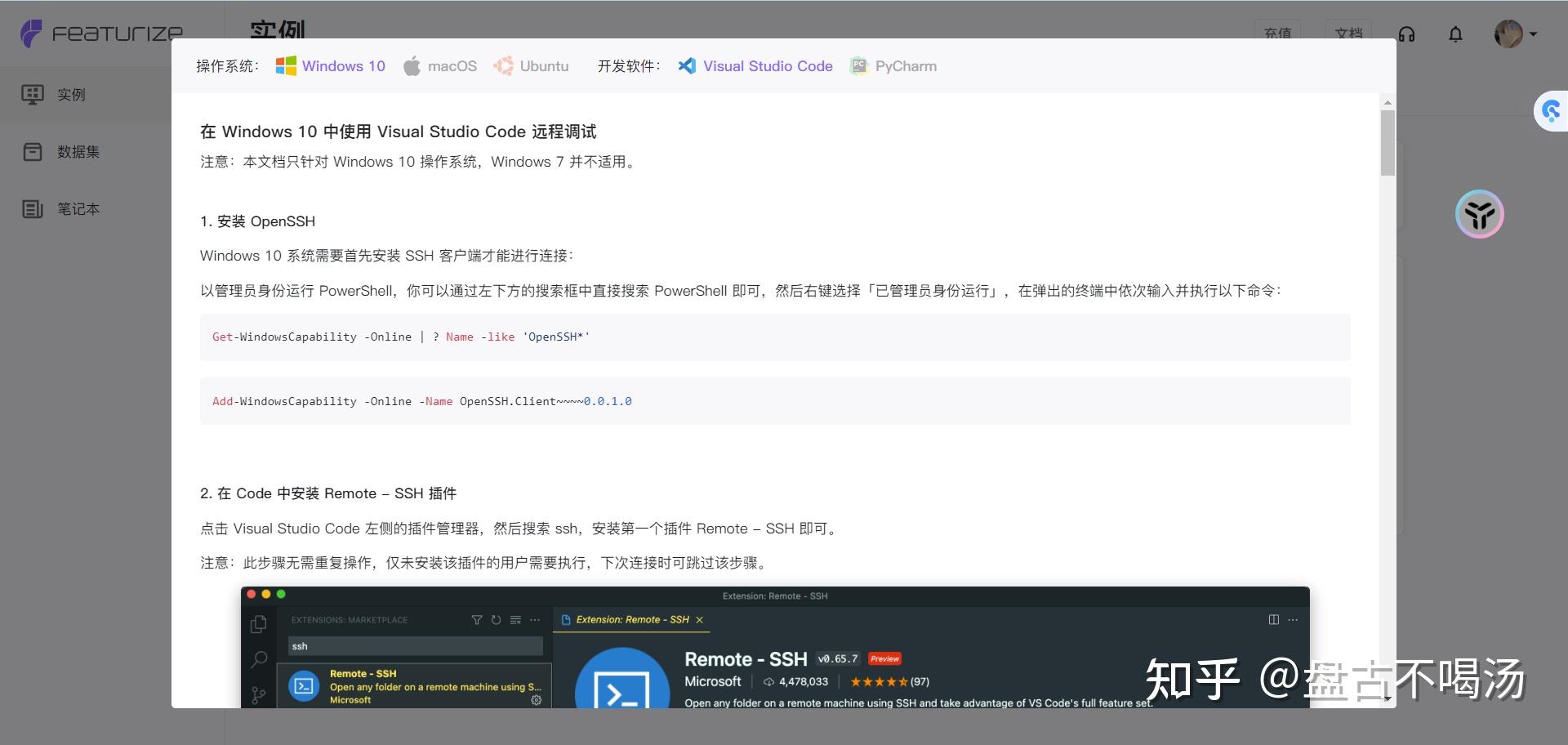Click the Windows logo icon
This screenshot has height=745, width=1568.
pyautogui.click(x=286, y=65)
